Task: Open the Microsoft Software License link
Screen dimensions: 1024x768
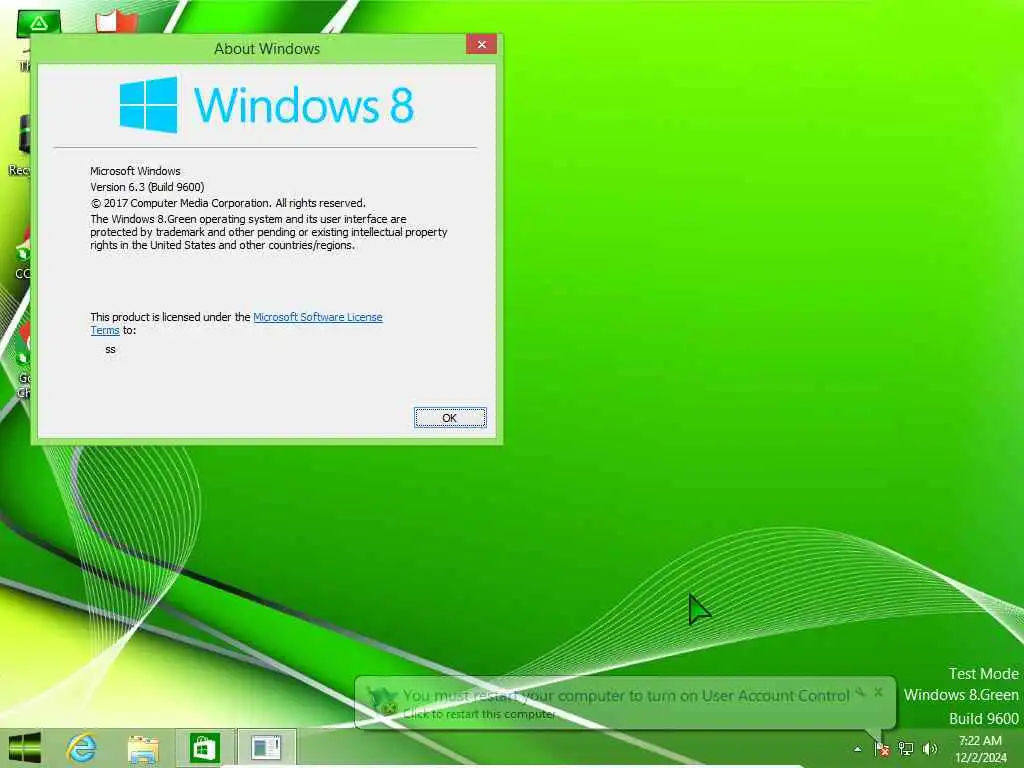Action: click(x=317, y=317)
